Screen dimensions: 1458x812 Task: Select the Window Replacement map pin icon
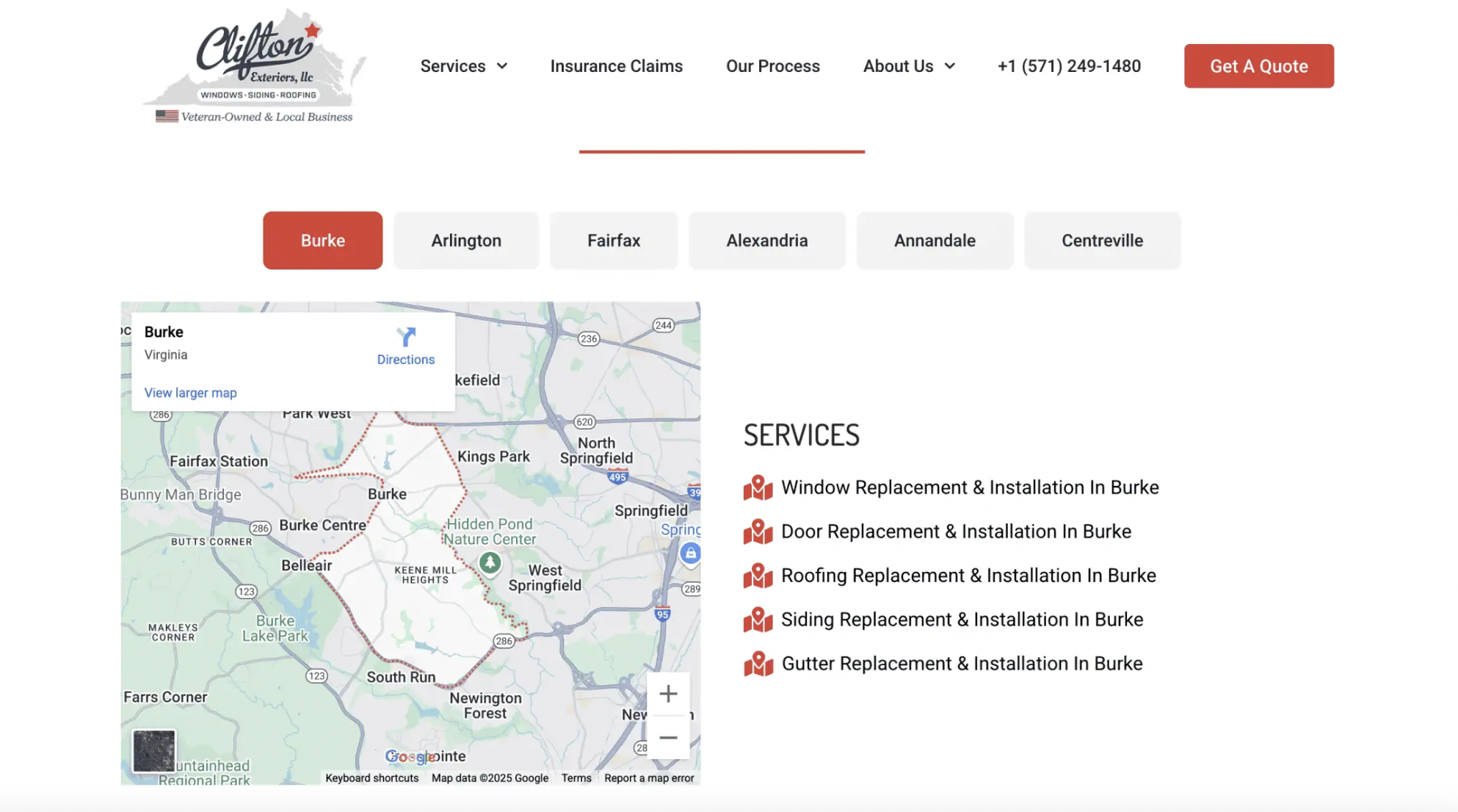click(758, 487)
